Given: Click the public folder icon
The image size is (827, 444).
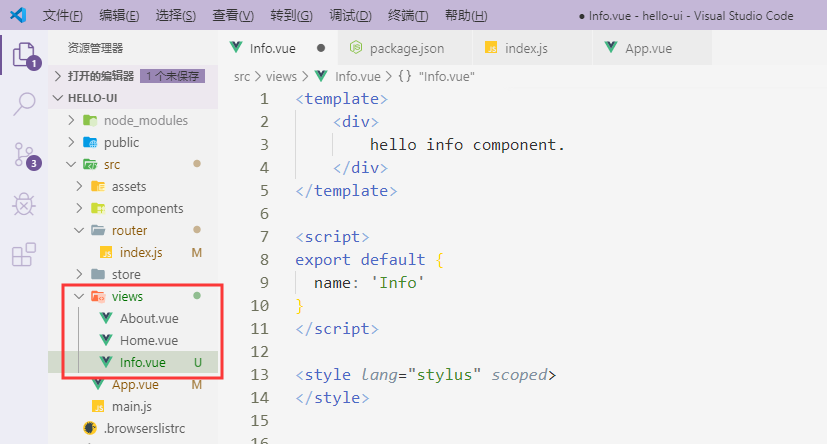Looking at the screenshot, I should 90,142.
